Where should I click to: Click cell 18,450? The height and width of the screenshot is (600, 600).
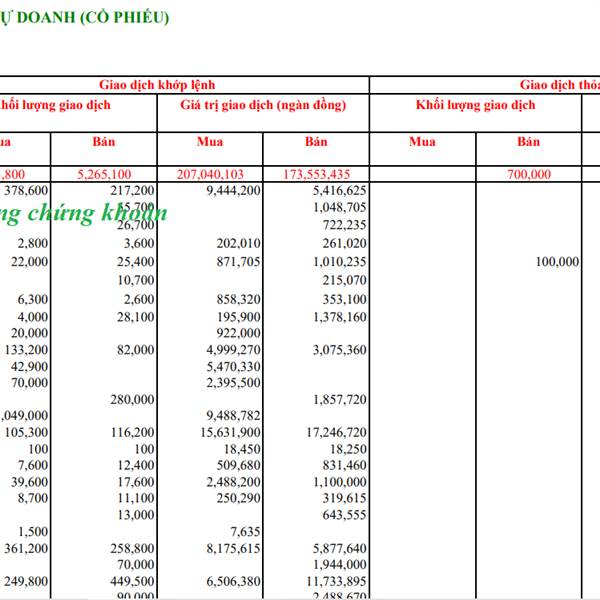tap(243, 449)
